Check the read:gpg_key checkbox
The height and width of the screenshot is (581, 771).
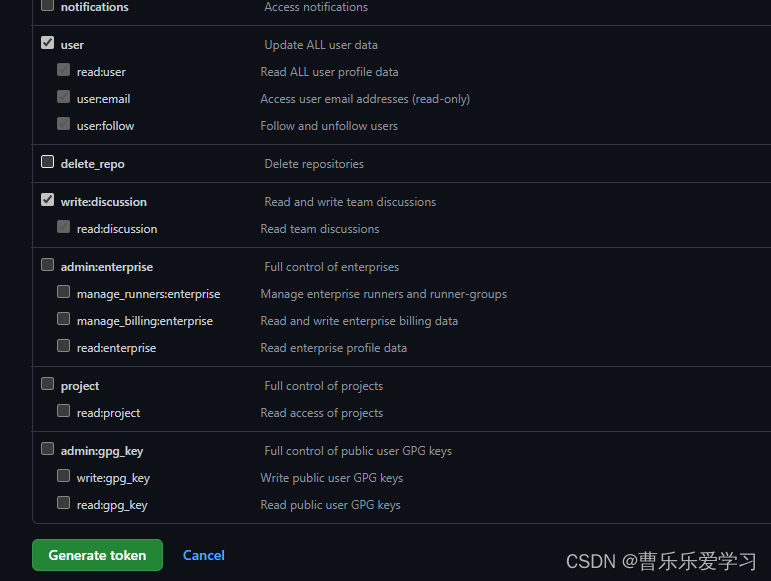(63, 503)
